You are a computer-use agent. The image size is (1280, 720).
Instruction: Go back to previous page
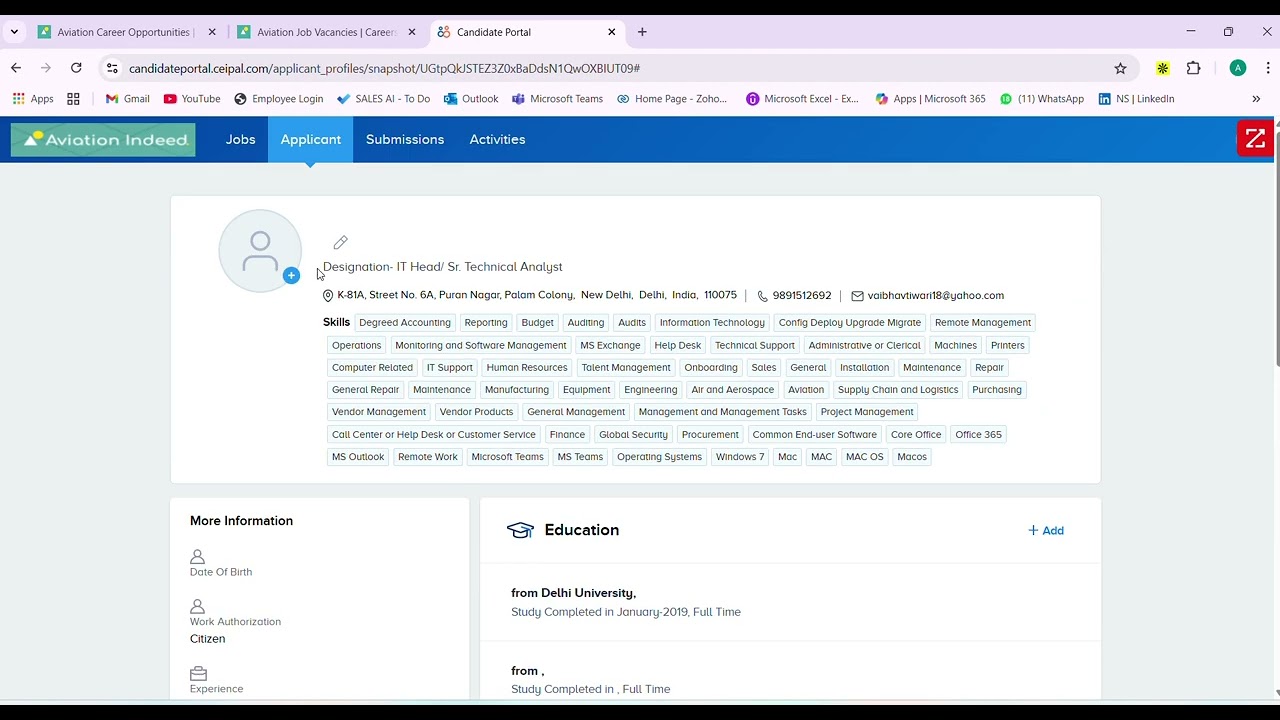point(16,68)
